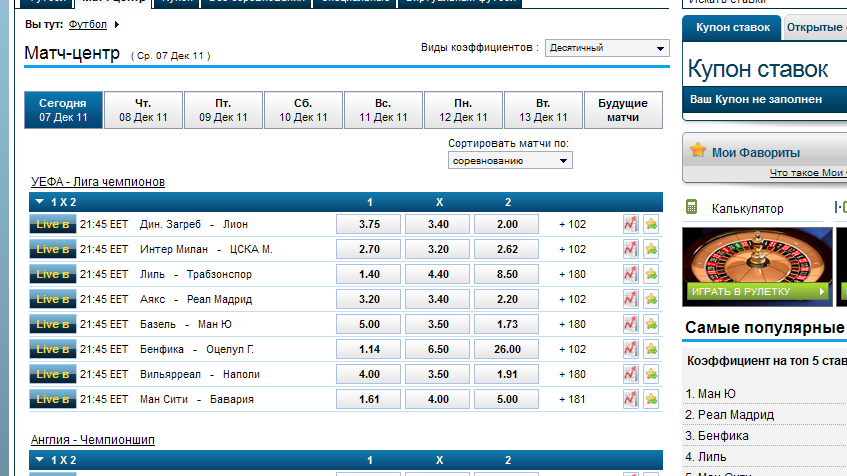Click Live в badge for Ман Сити – Бавария
847x476 pixels.
pyautogui.click(x=52, y=399)
